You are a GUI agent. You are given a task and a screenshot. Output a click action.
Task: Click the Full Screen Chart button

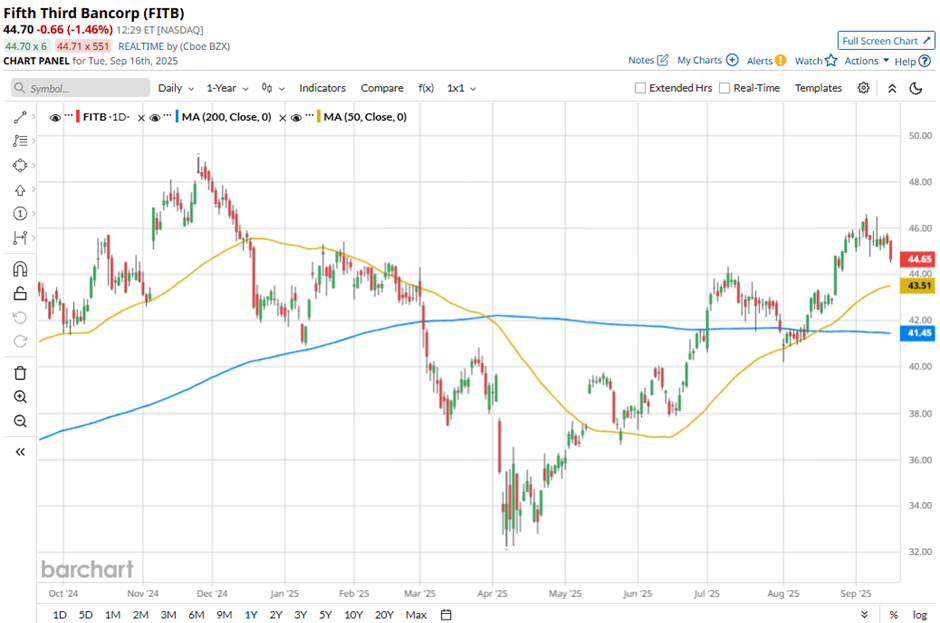(x=885, y=41)
